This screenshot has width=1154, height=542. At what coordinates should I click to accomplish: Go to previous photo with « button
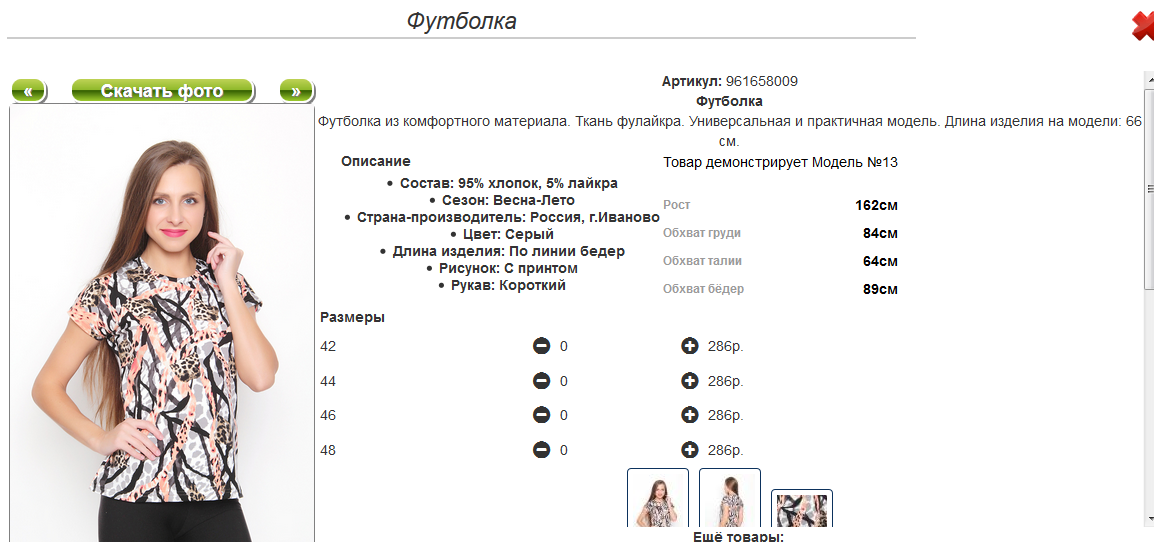click(x=29, y=91)
